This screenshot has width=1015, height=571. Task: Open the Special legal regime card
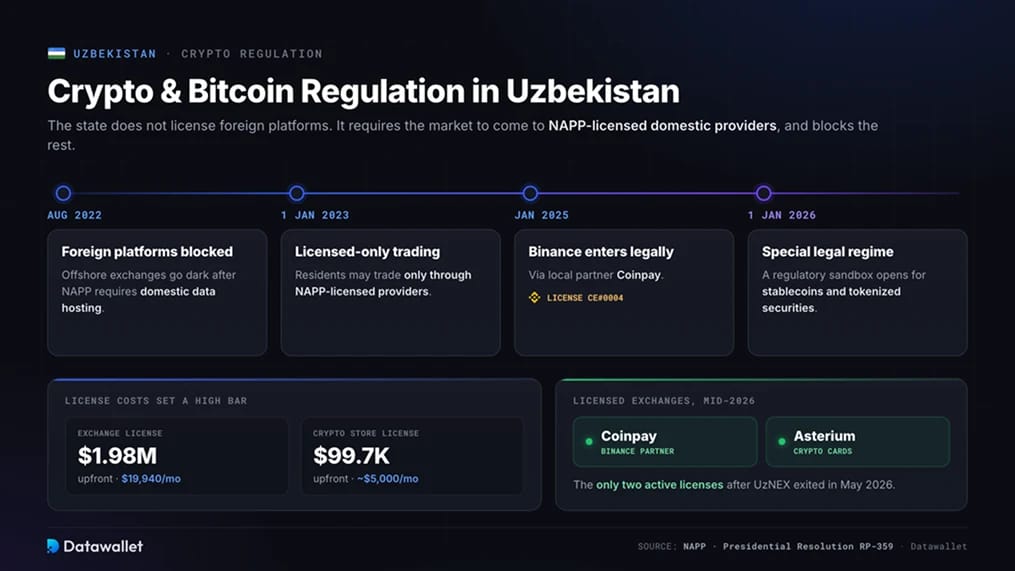858,292
